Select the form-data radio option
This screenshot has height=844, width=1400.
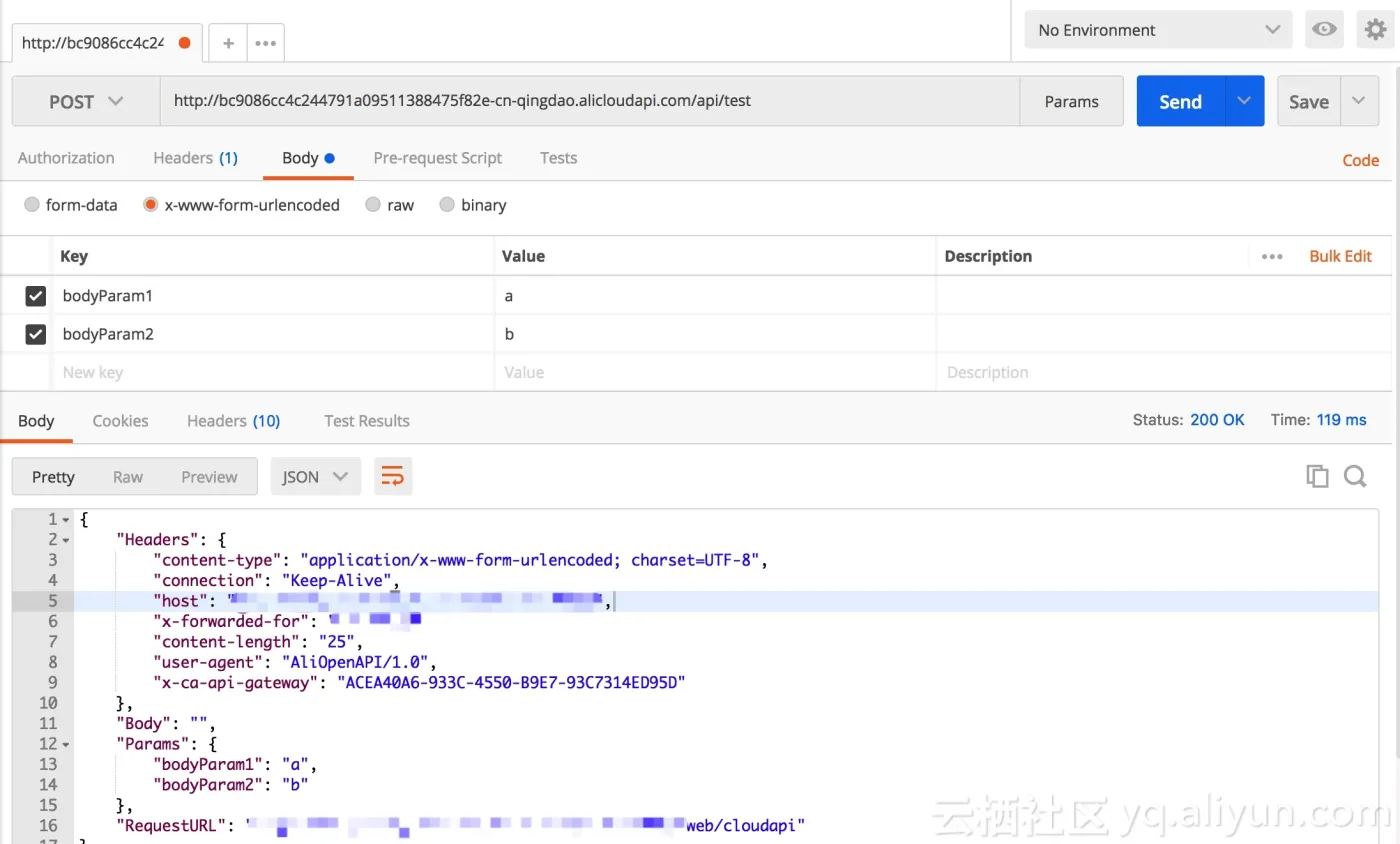pyautogui.click(x=32, y=205)
